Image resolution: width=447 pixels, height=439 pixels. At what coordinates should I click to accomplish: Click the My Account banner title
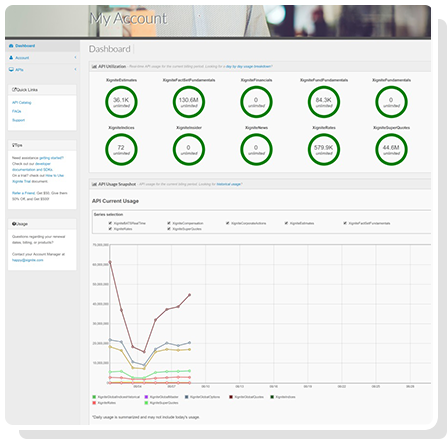click(128, 19)
